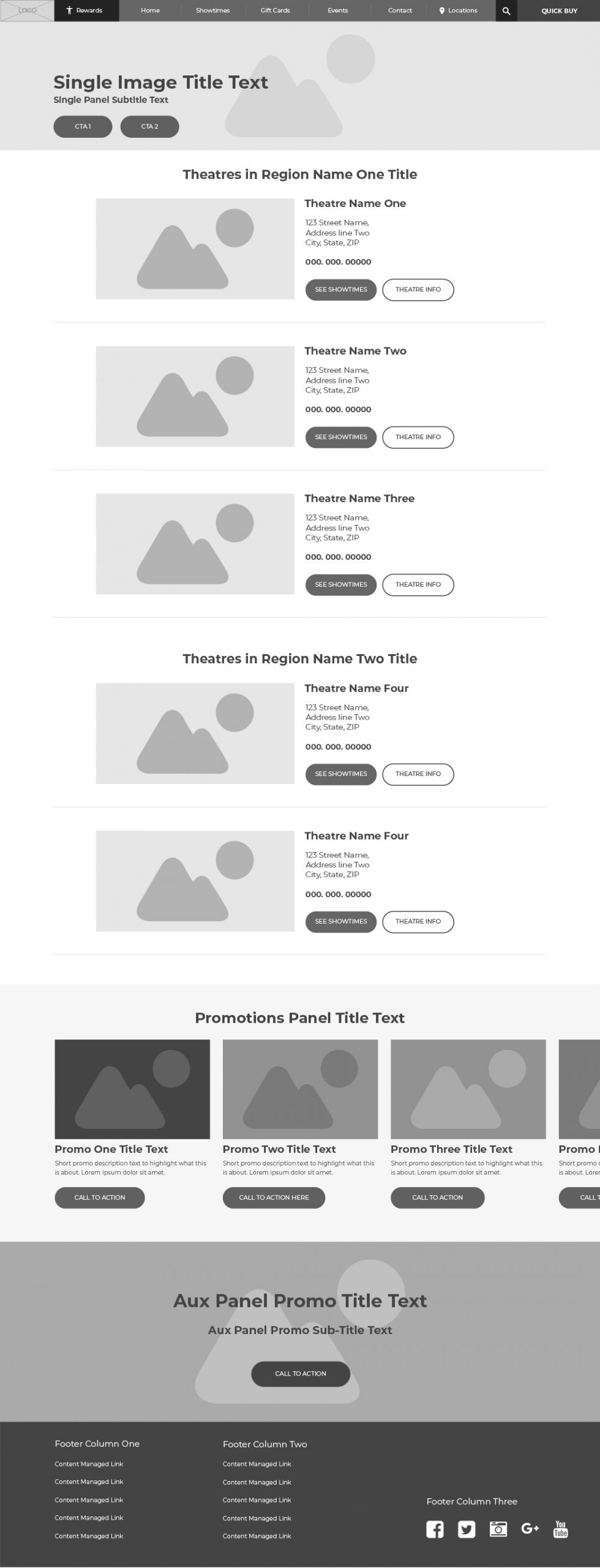Image resolution: width=600 pixels, height=1568 pixels.
Task: Open the Twitter footer icon
Action: pyautogui.click(x=467, y=1529)
